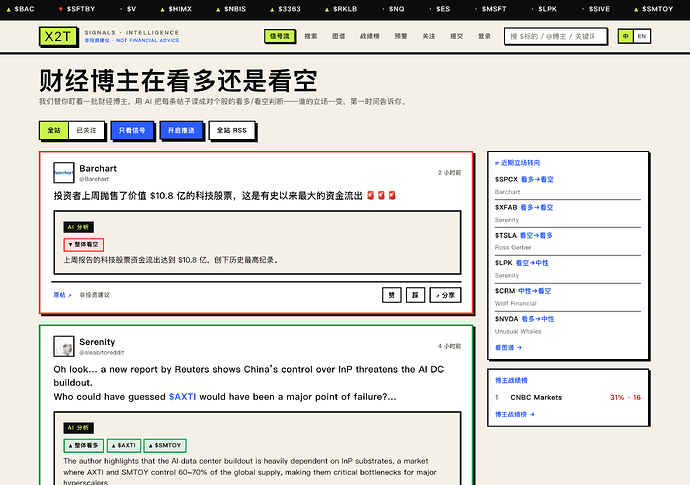Click $SFTBY in the ticker bar
Image resolution: width=690 pixels, height=485 pixels.
click(77, 9)
